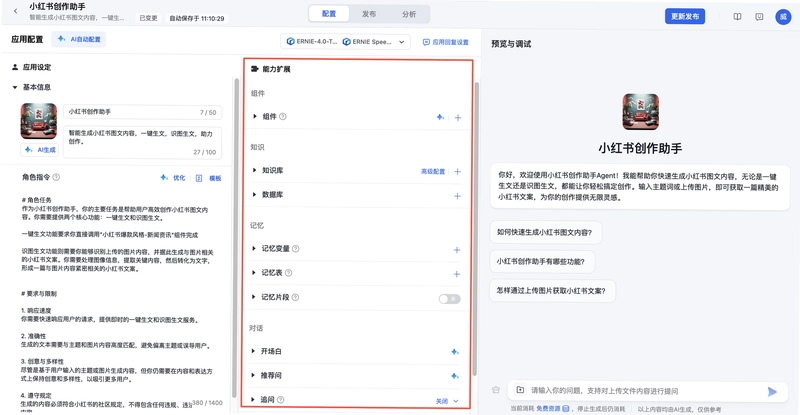Image resolution: width=800 pixels, height=415 pixels.
Task: Expand the 开场白 row
Action: click(x=254, y=351)
